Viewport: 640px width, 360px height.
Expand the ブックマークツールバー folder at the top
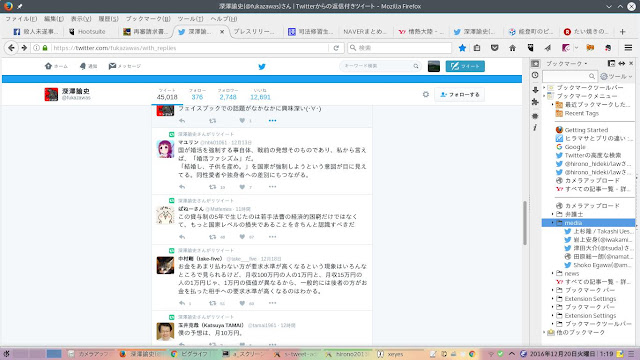coord(544,87)
